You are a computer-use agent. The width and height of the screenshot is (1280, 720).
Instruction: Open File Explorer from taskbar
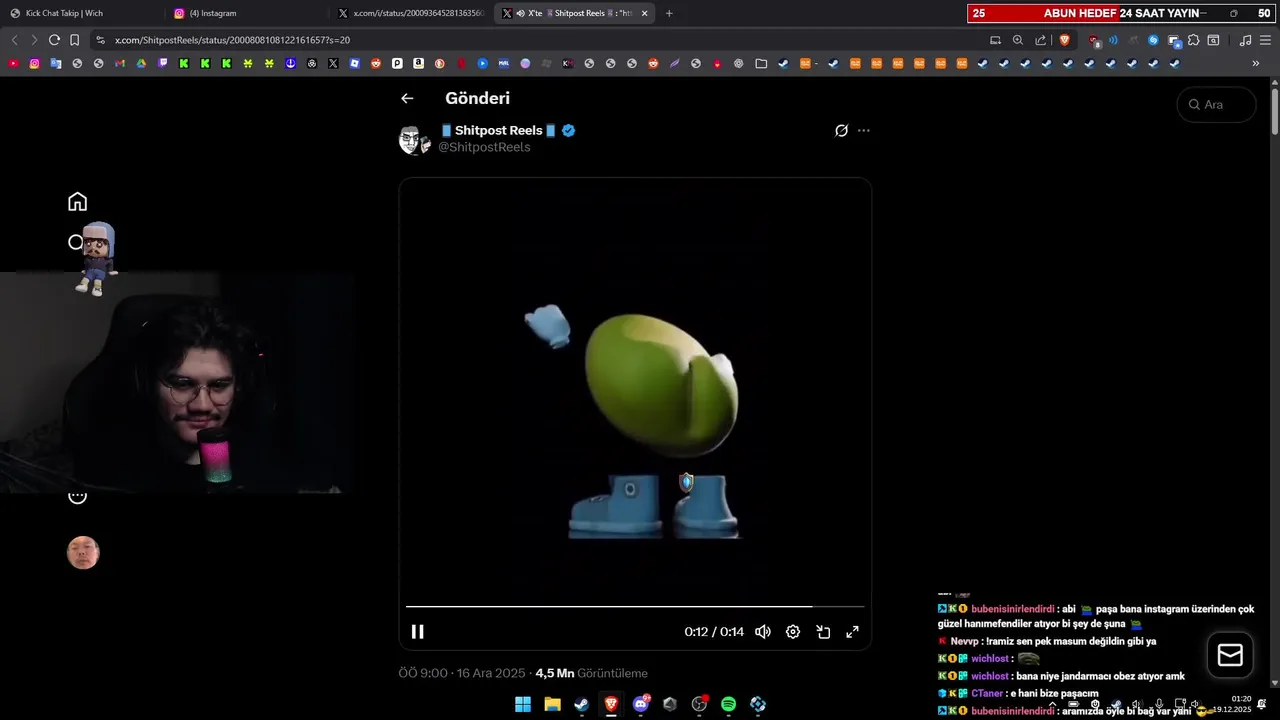click(x=552, y=704)
